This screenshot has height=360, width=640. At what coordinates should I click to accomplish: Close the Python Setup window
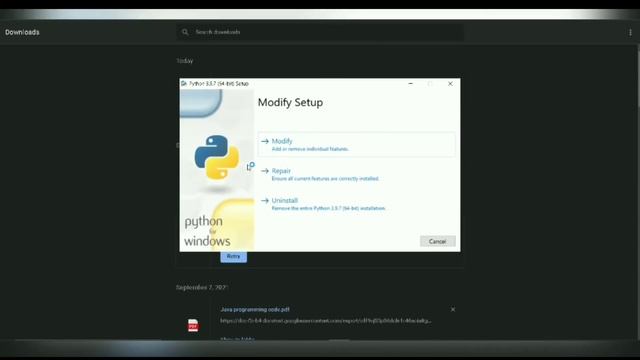[x=450, y=84]
